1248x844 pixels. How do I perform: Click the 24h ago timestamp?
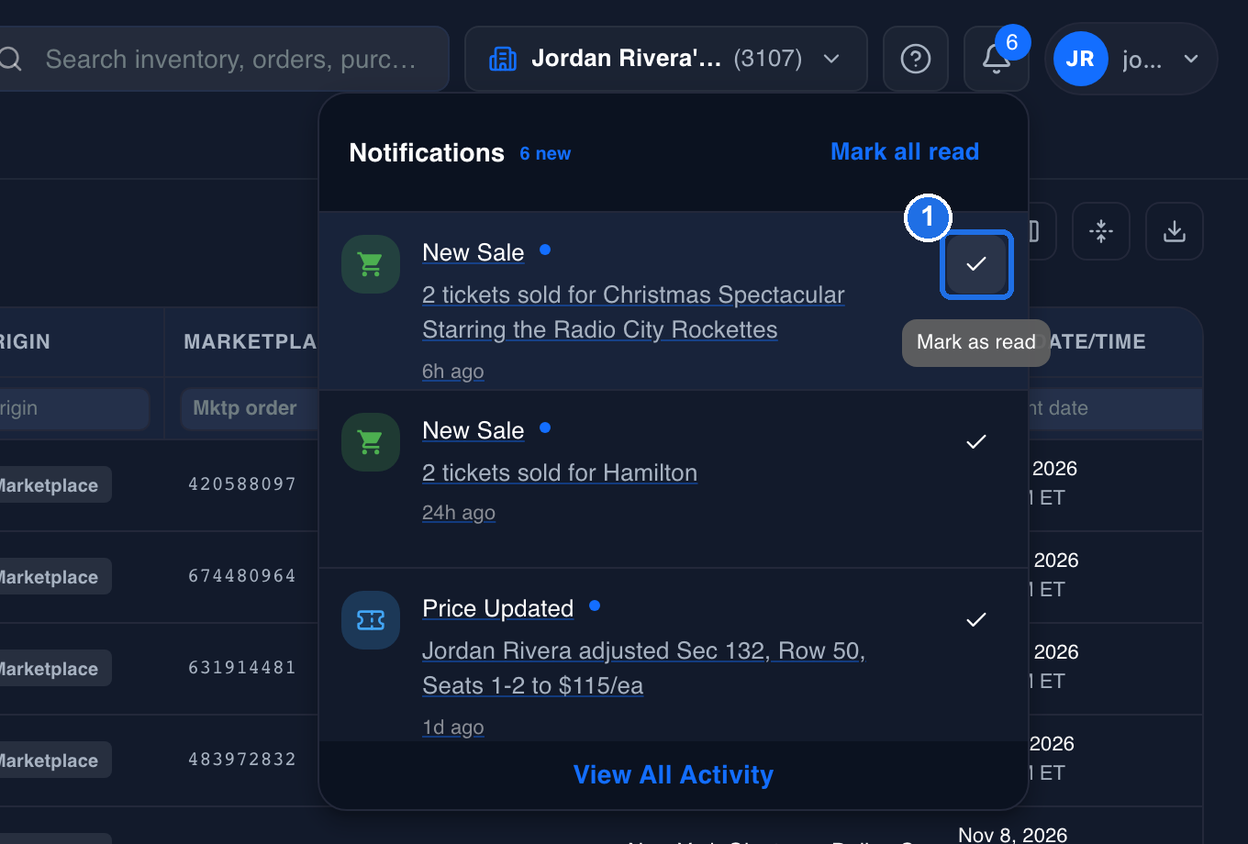459,513
